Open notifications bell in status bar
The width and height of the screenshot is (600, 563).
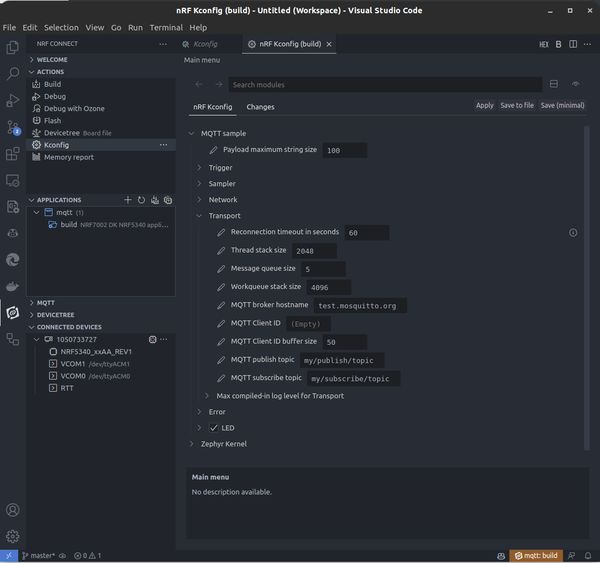588,555
